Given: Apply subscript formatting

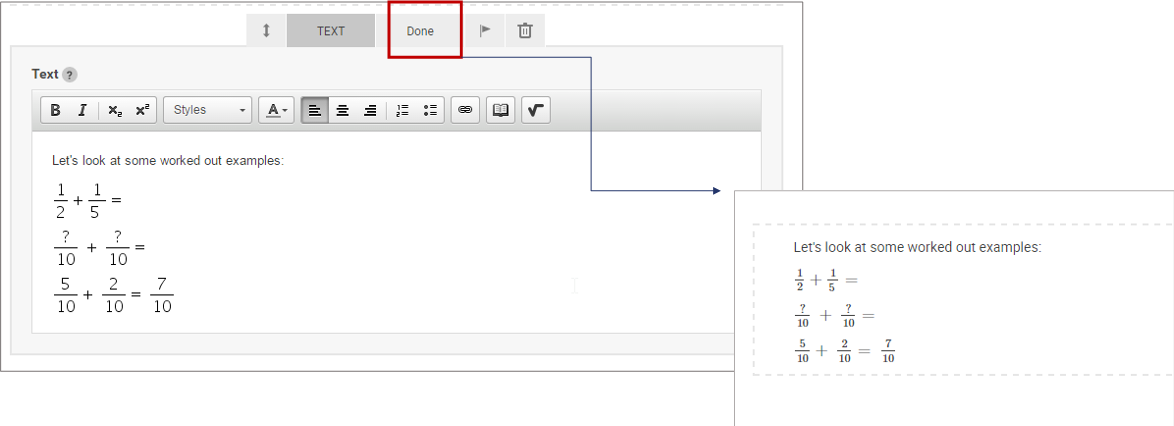Looking at the screenshot, I should [115, 110].
